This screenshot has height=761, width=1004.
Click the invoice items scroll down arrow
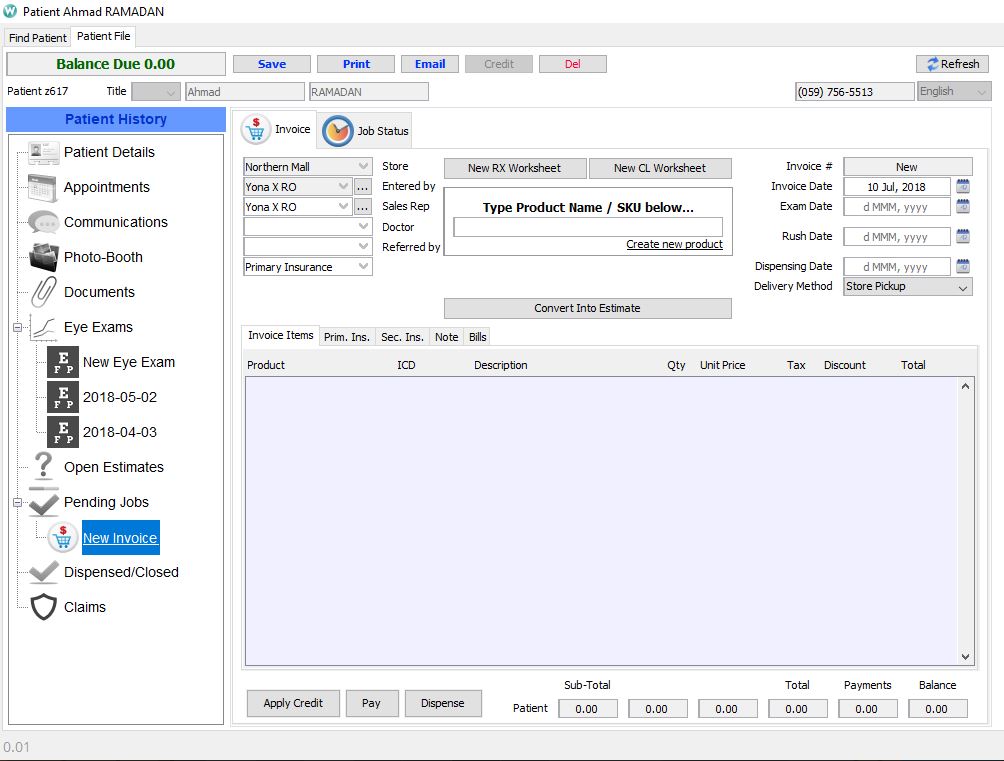point(966,657)
